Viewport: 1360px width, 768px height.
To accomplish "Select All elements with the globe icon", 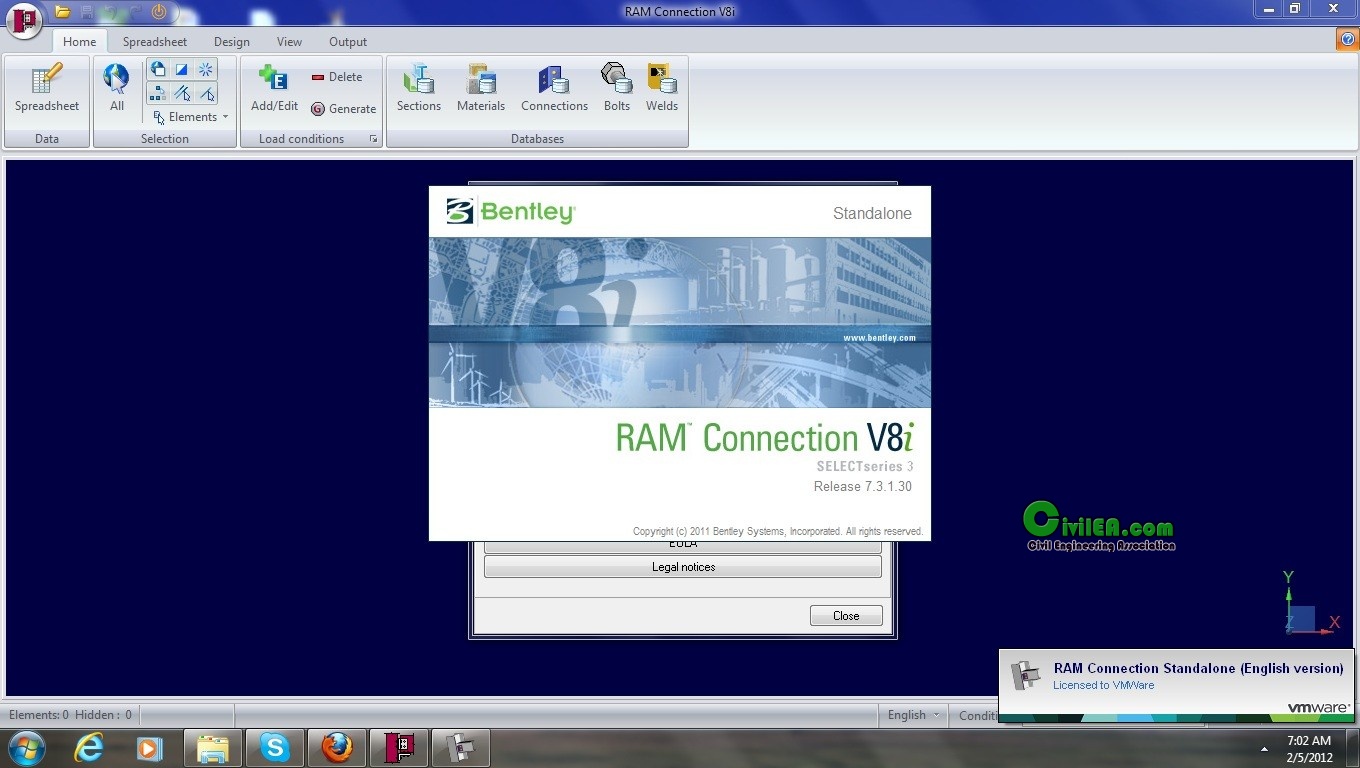I will point(117,89).
